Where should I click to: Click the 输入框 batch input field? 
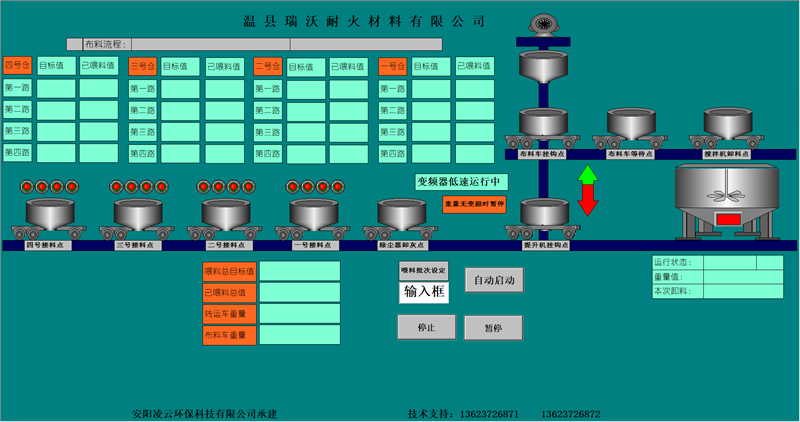tap(424, 292)
